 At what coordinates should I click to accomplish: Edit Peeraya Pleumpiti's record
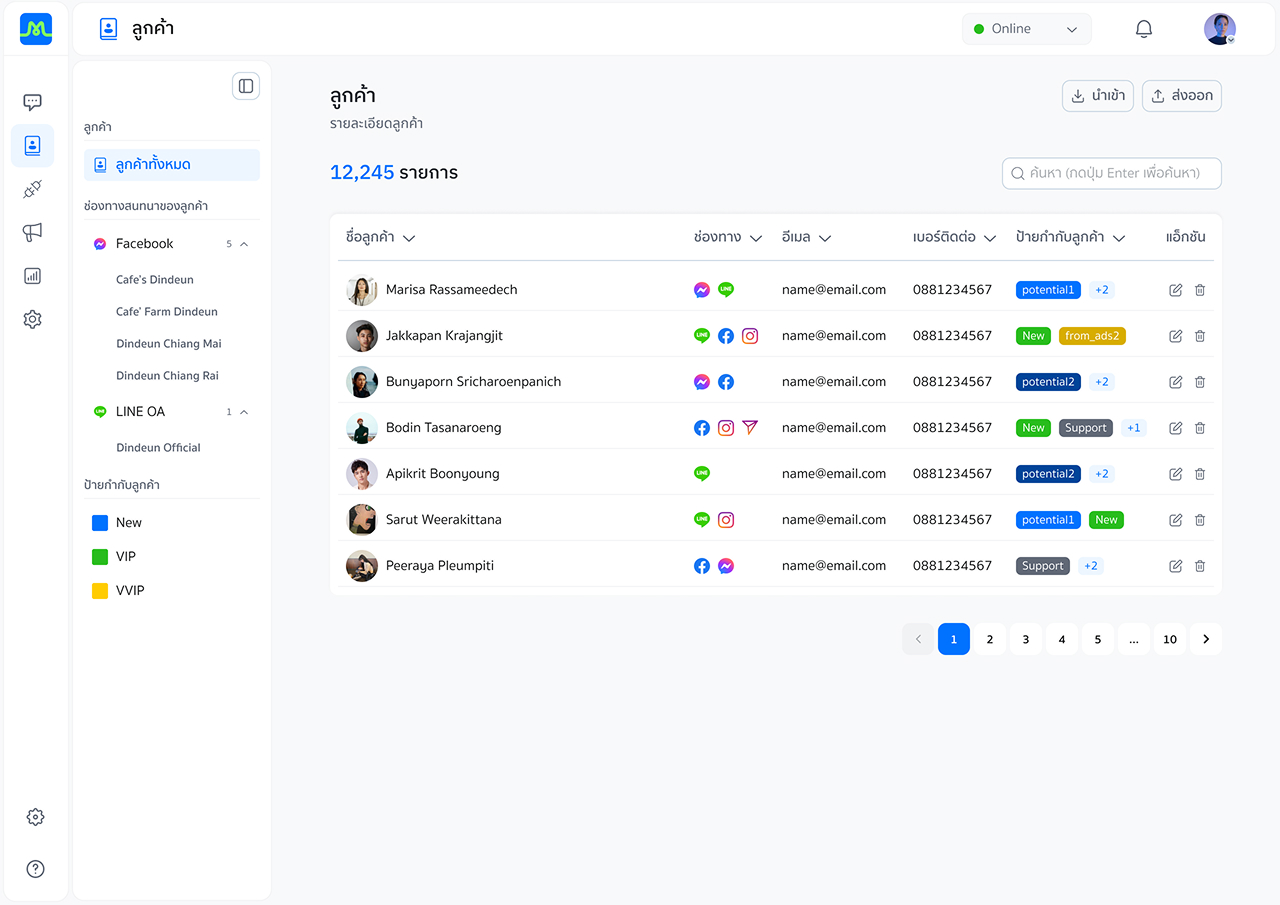pyautogui.click(x=1176, y=566)
